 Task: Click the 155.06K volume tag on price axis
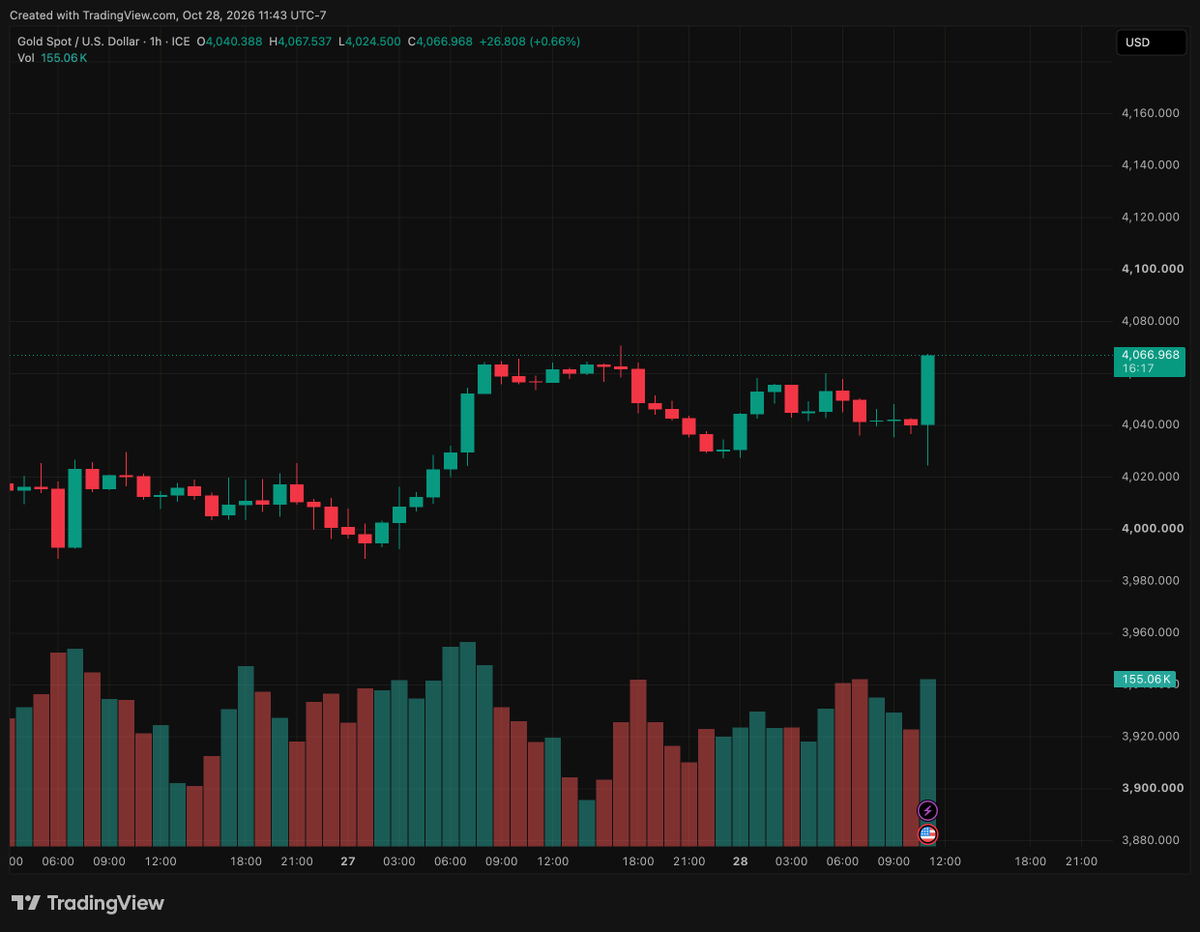[x=1143, y=680]
